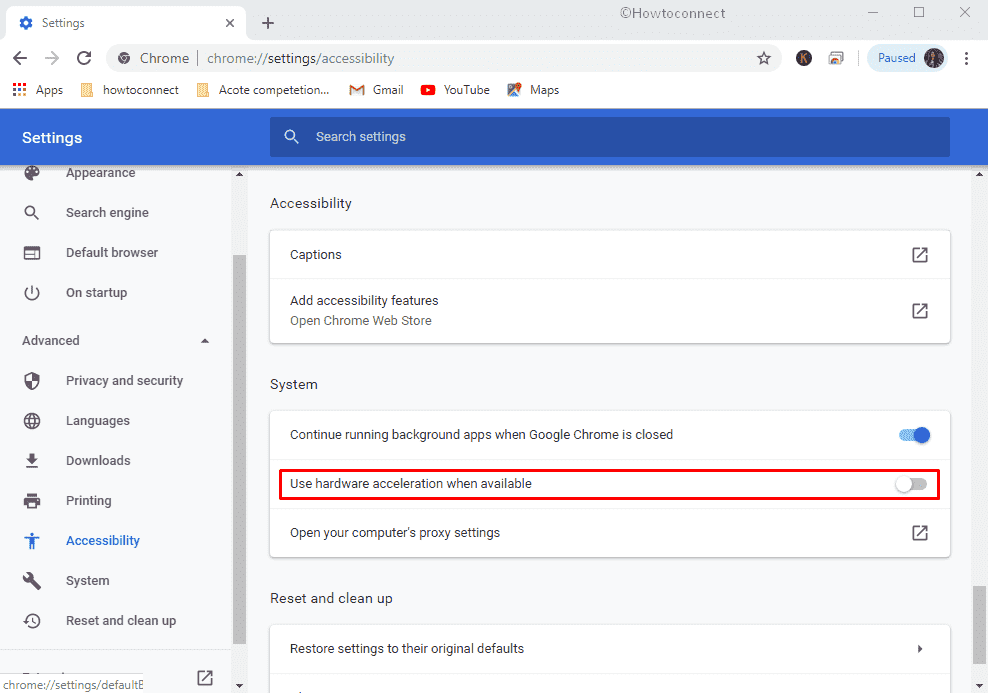Collapse the Advanced section in sidebar
Screen dimensions: 988x693
click(205, 341)
